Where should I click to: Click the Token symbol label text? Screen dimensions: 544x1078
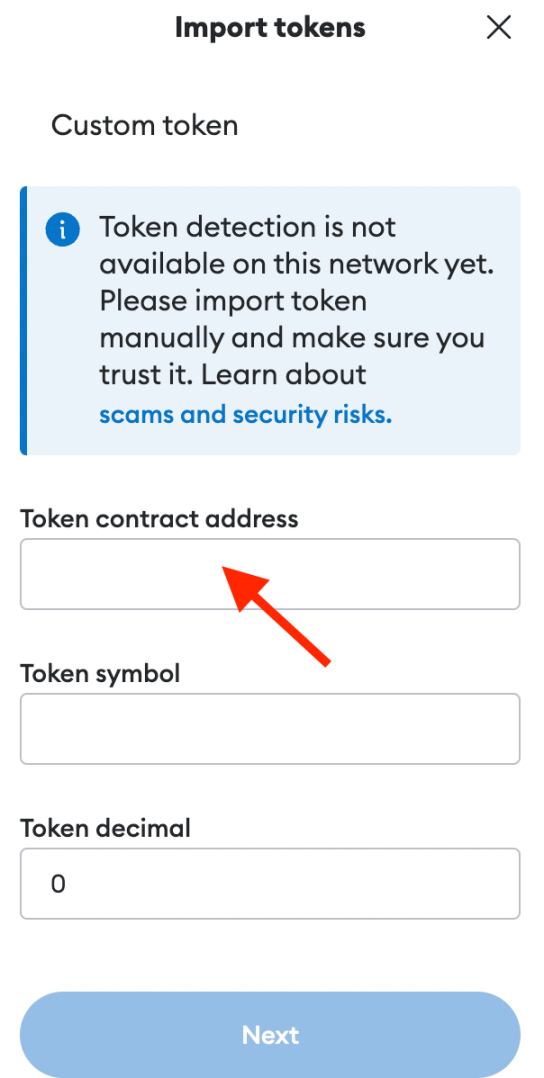tap(100, 673)
